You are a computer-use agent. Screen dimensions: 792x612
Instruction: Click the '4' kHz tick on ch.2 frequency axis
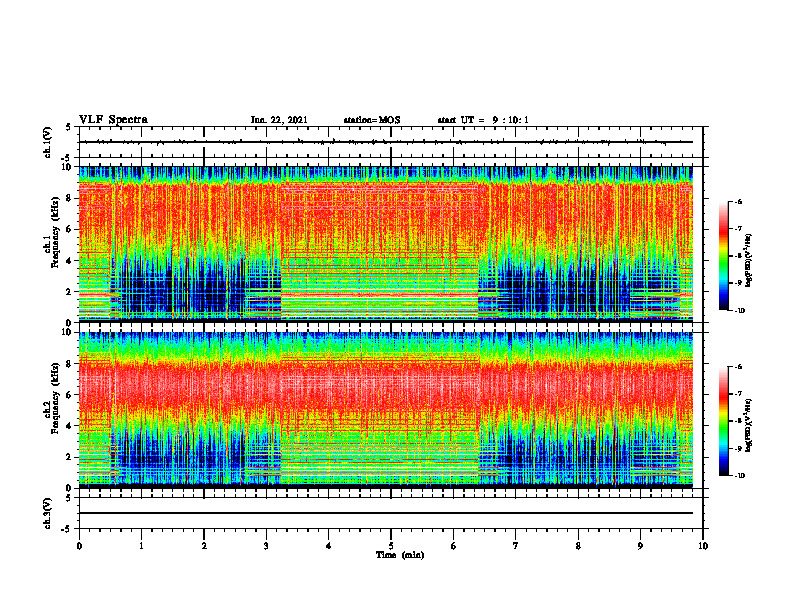(x=69, y=426)
